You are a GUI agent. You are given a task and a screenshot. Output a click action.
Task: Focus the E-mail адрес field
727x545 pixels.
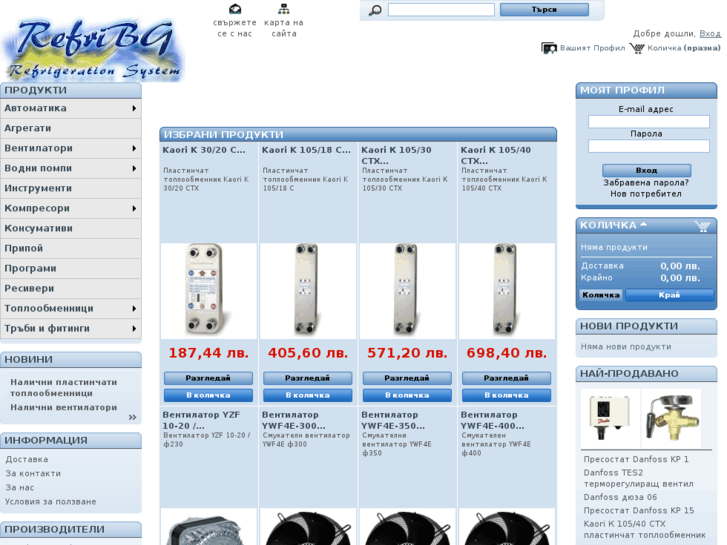[x=649, y=122]
